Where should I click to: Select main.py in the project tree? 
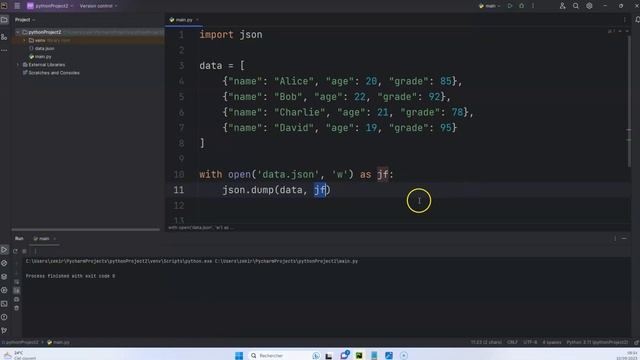(x=43, y=57)
